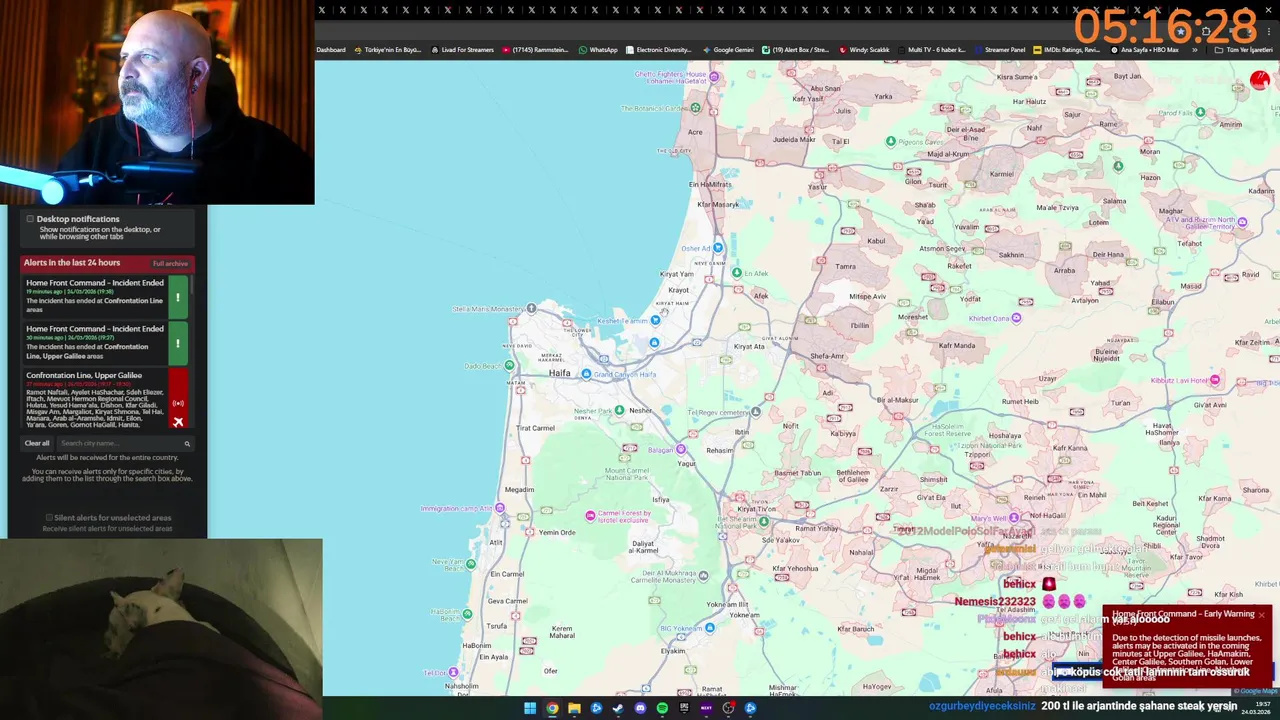Click the Nesher Park marker

tap(619, 410)
